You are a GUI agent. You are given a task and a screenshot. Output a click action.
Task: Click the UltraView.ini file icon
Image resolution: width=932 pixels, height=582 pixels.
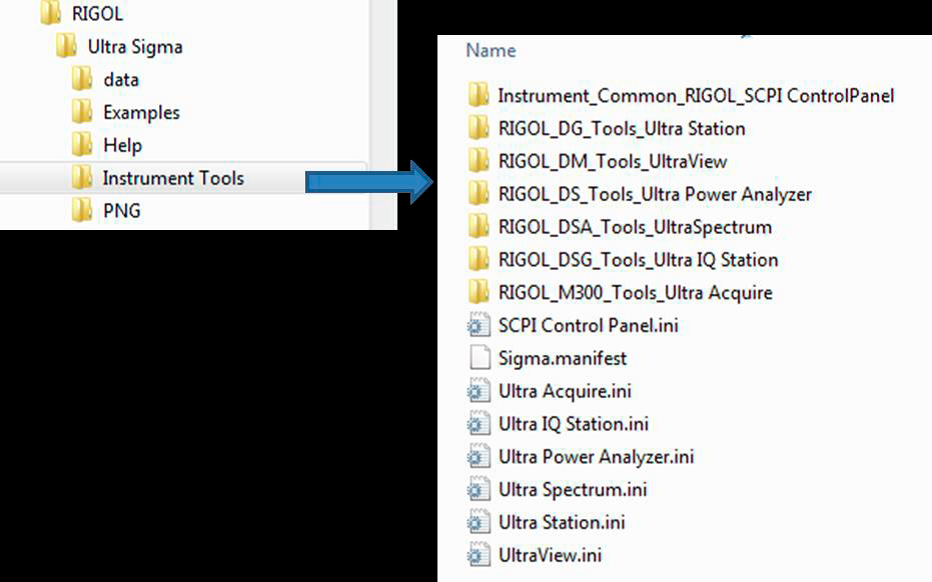(478, 555)
